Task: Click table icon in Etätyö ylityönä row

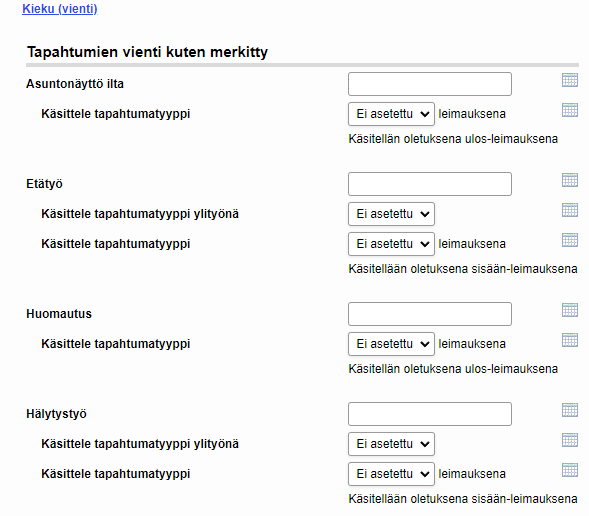Action: coord(569,210)
